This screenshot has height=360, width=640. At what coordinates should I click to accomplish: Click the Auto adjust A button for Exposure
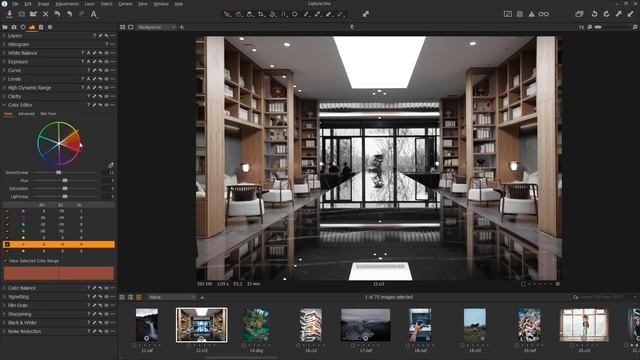click(88, 62)
